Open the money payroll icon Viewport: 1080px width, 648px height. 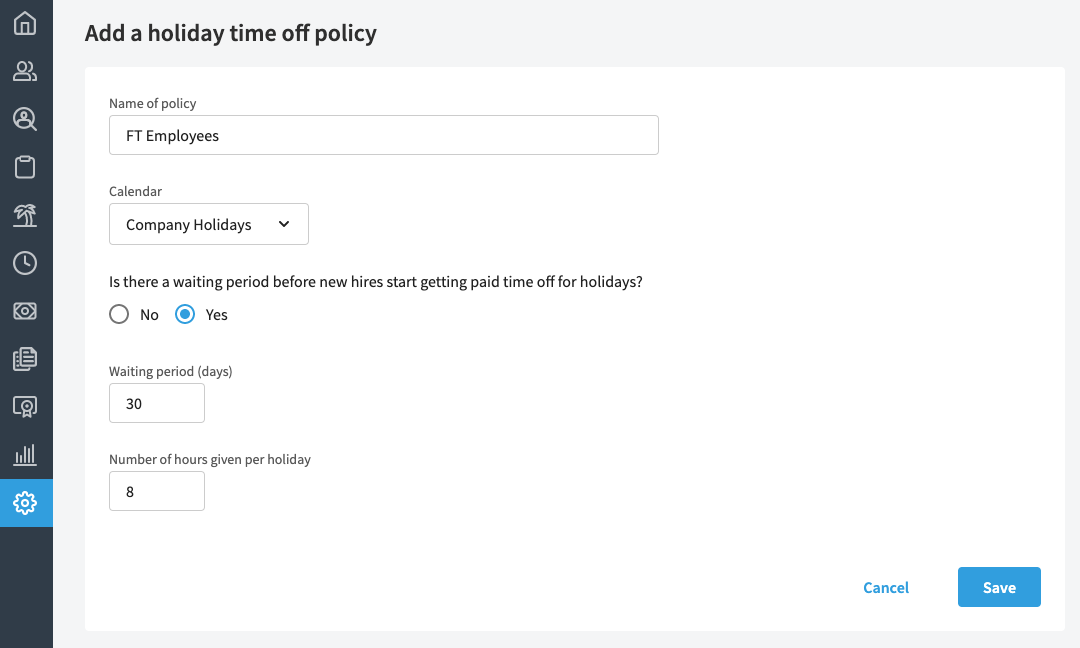click(x=25, y=311)
